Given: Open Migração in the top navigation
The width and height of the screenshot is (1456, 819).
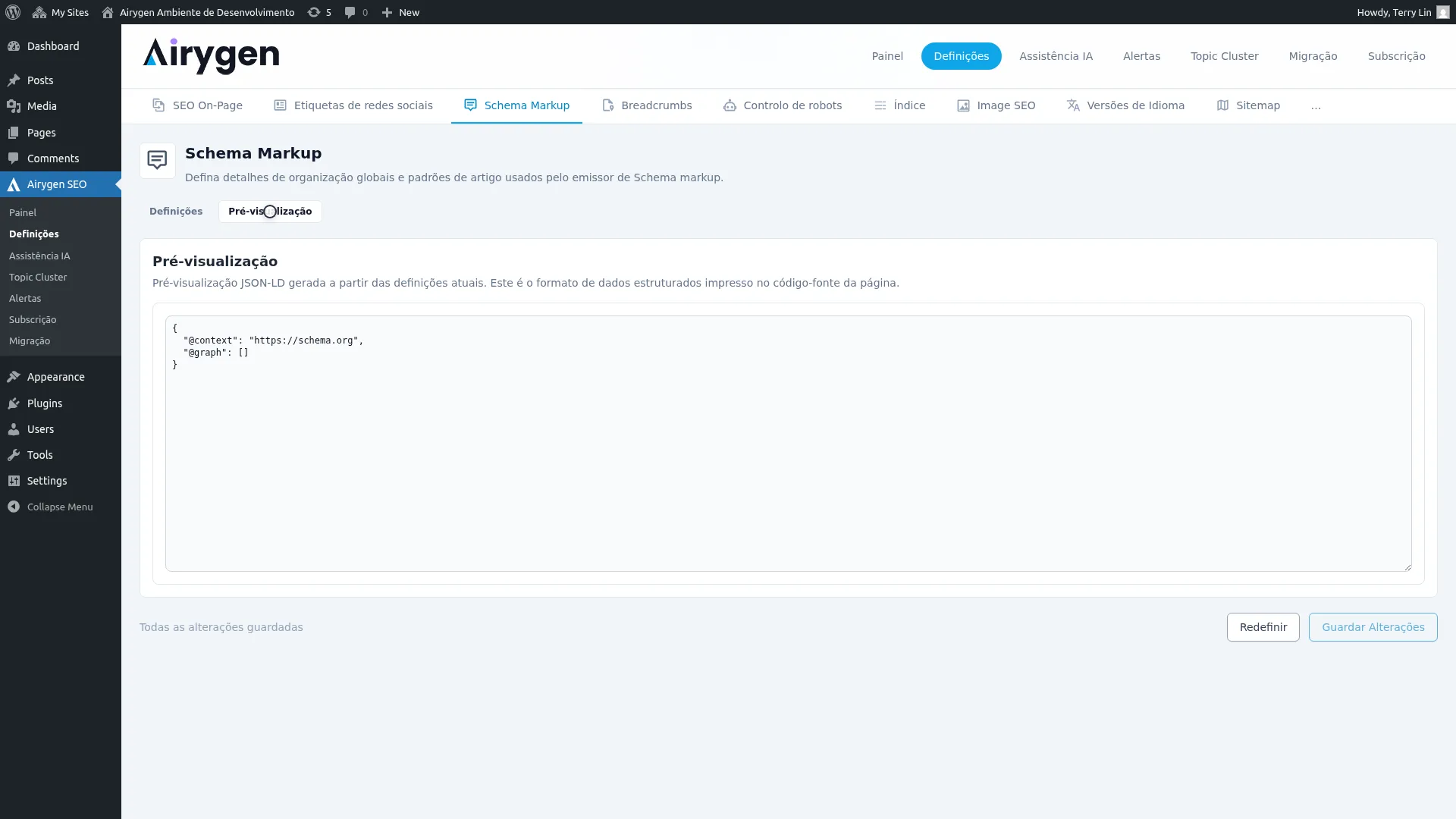Looking at the screenshot, I should [1313, 56].
